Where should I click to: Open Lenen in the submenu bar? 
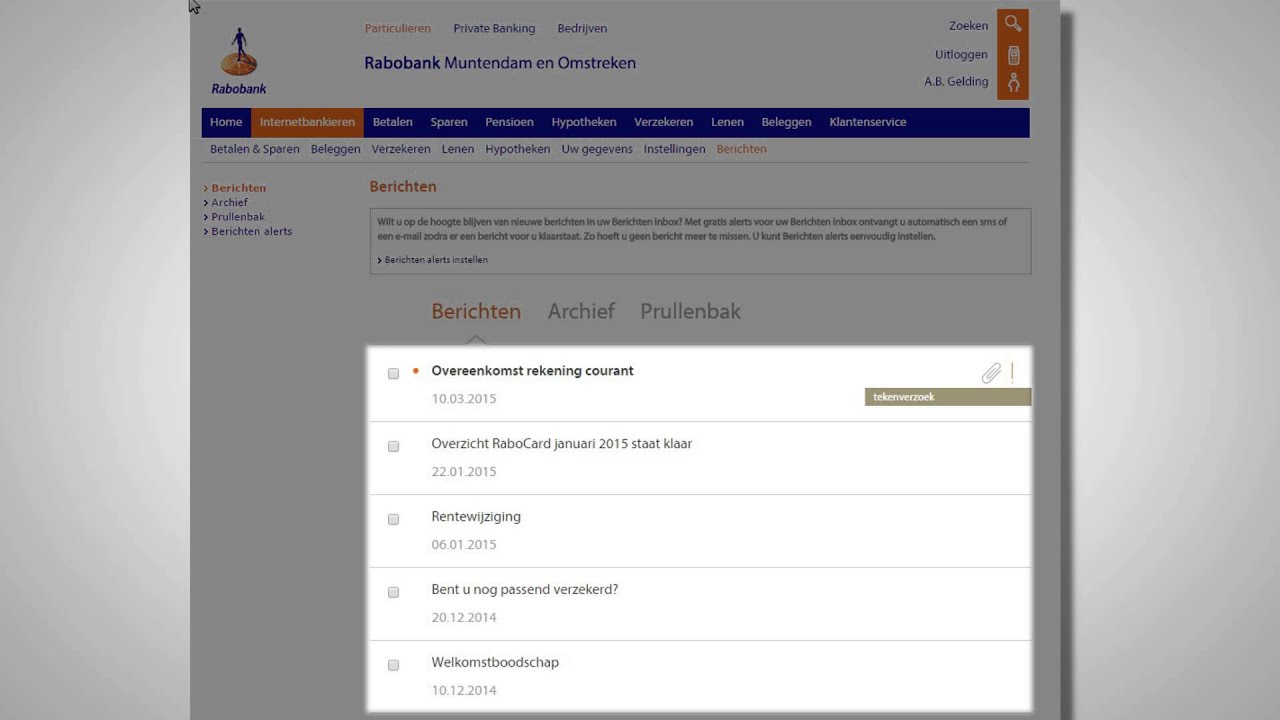tap(458, 149)
